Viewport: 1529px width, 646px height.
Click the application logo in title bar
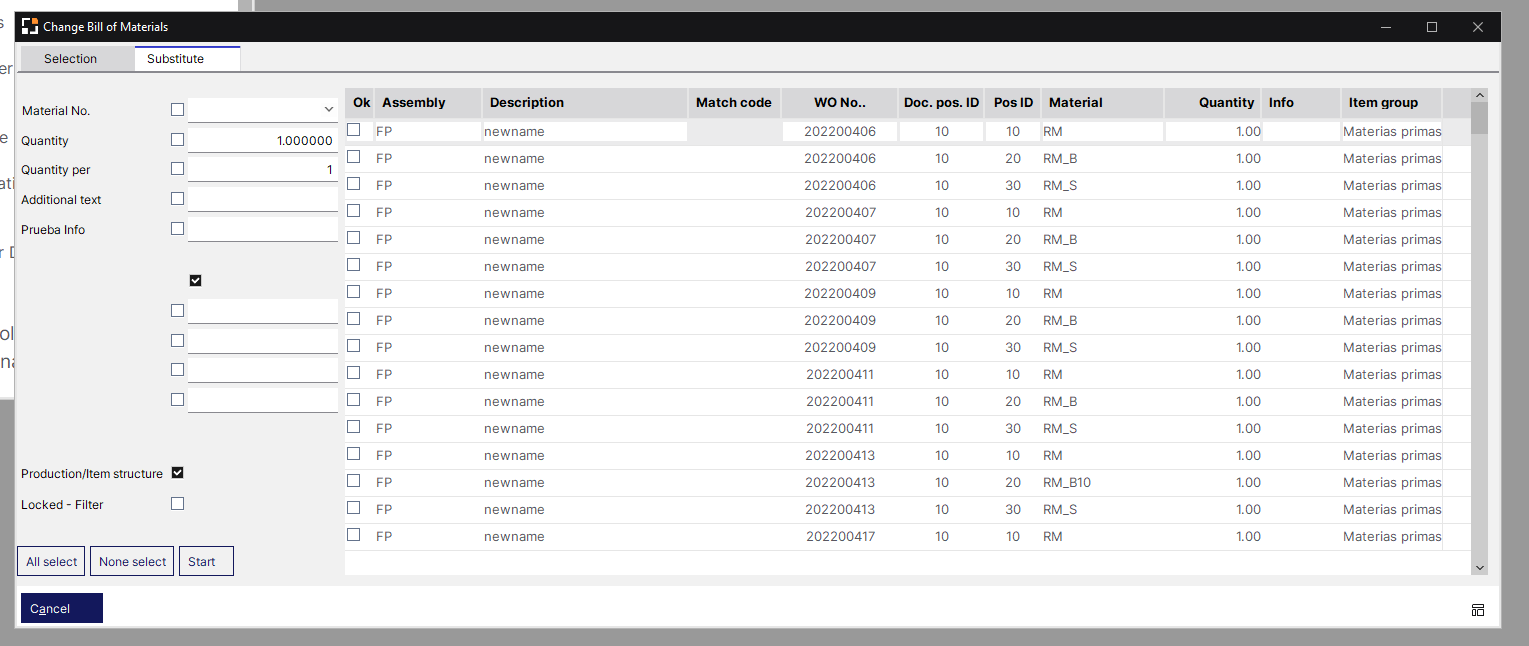pyautogui.click(x=30, y=27)
